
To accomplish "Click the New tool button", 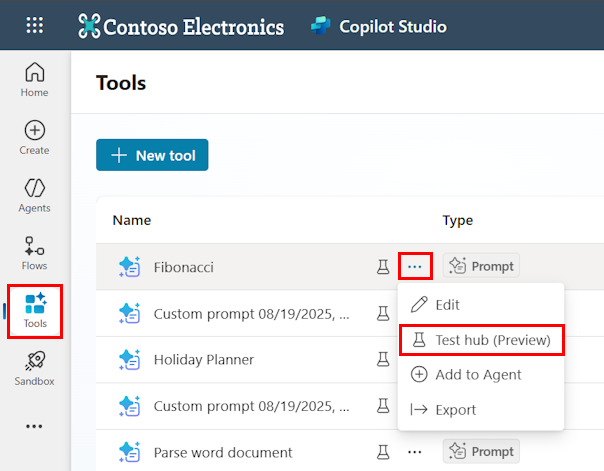I will pos(152,155).
